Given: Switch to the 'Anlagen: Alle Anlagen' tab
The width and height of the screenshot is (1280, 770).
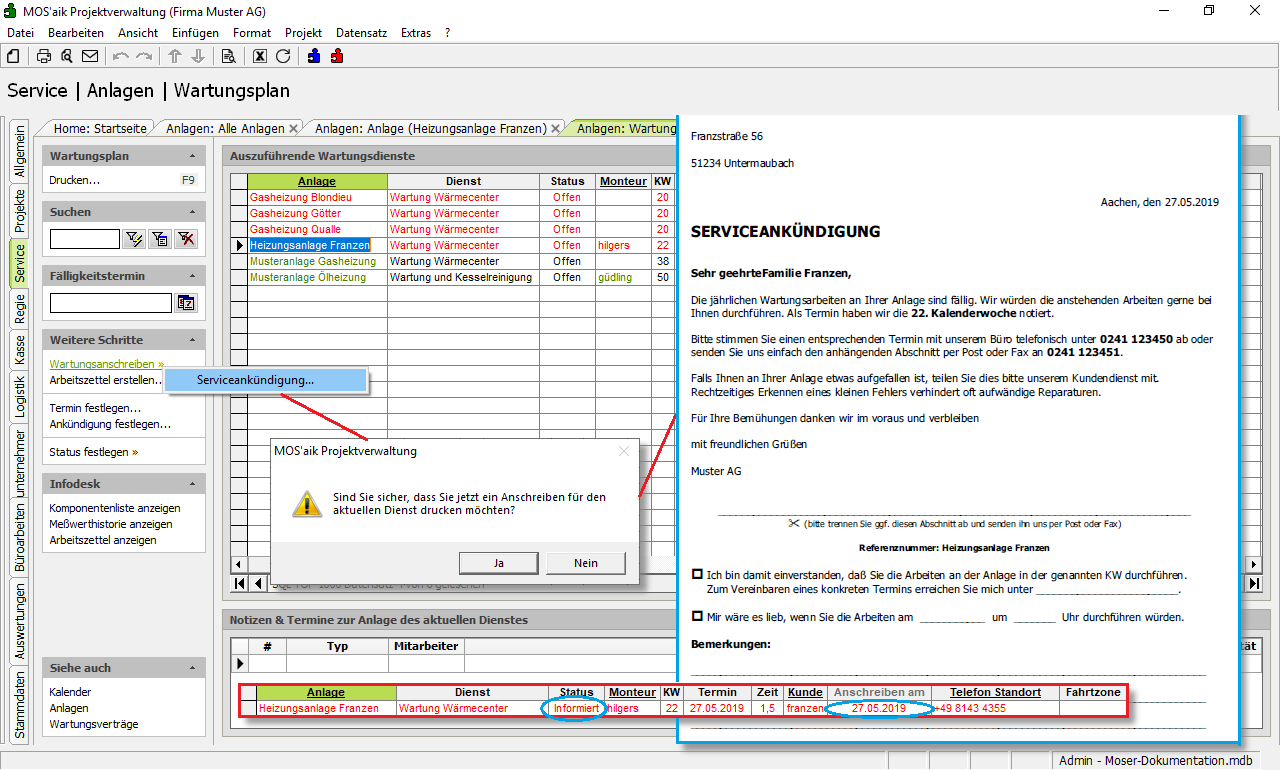Looking at the screenshot, I should tap(225, 128).
